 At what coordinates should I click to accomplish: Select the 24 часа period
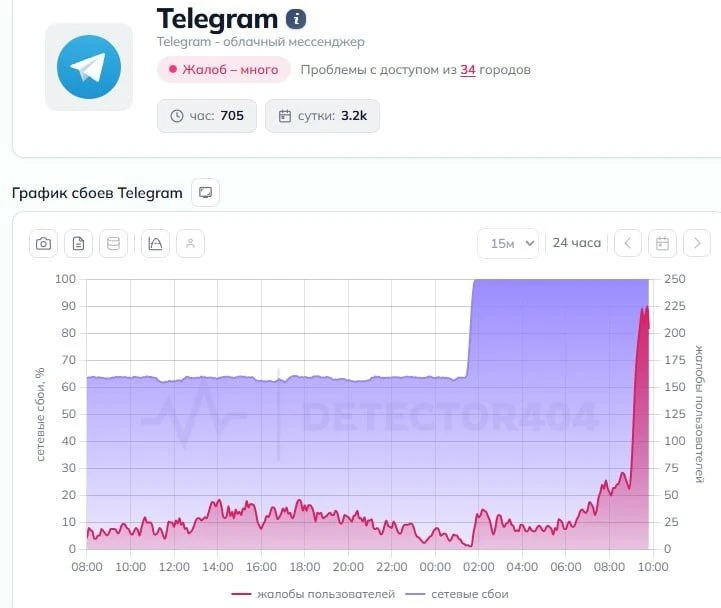(577, 243)
